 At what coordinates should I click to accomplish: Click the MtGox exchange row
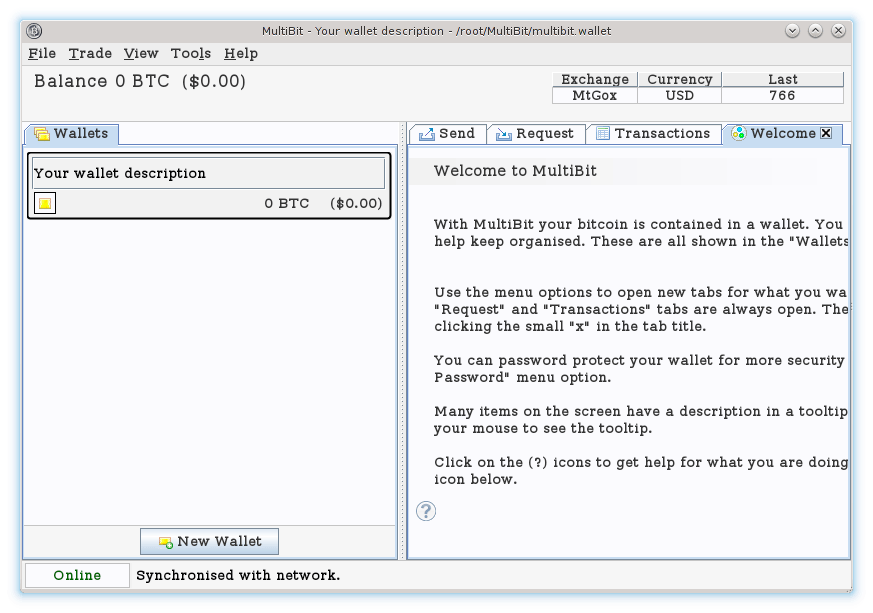[594, 95]
